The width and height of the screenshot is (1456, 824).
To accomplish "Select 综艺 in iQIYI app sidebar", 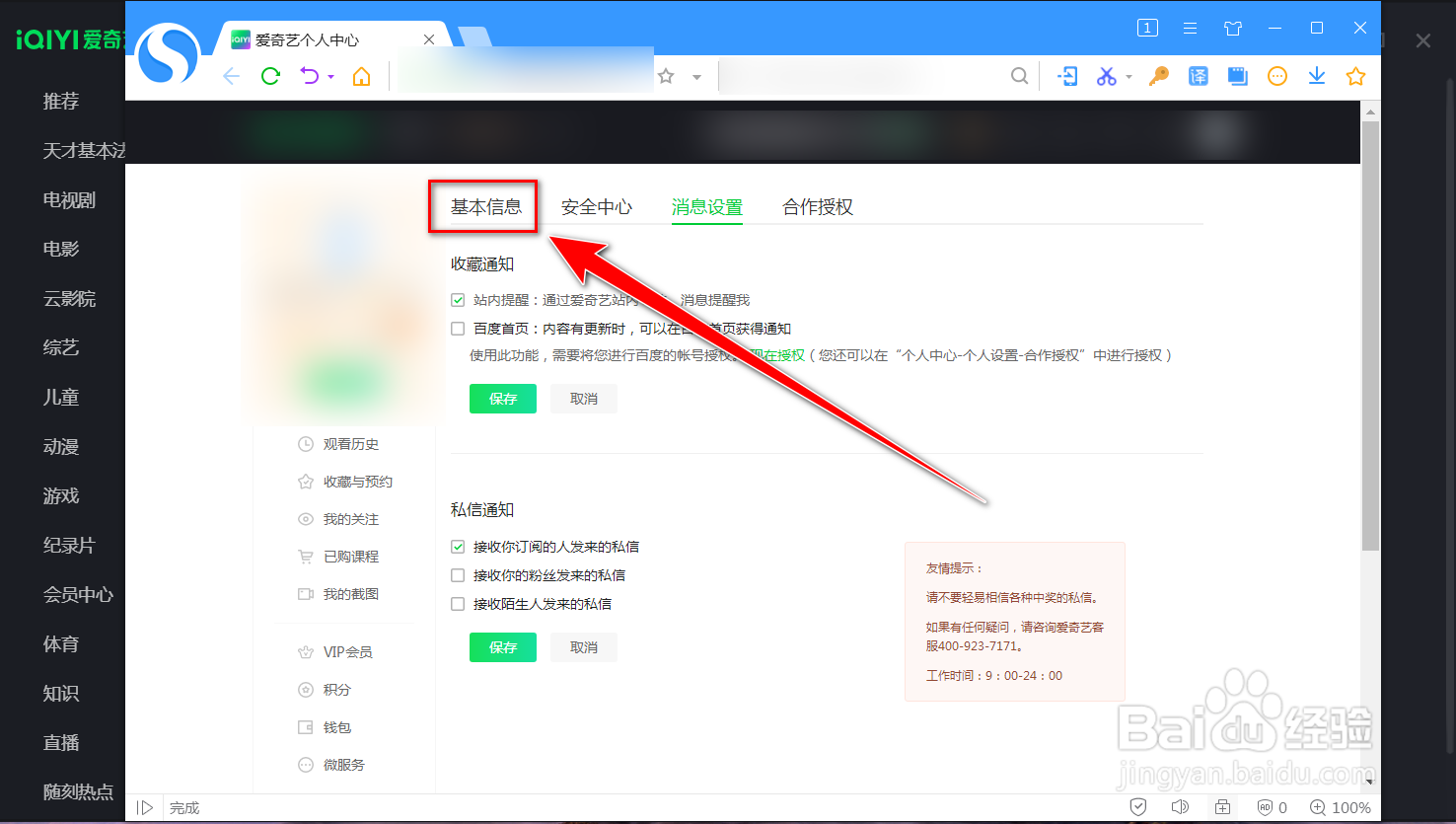I will (61, 348).
